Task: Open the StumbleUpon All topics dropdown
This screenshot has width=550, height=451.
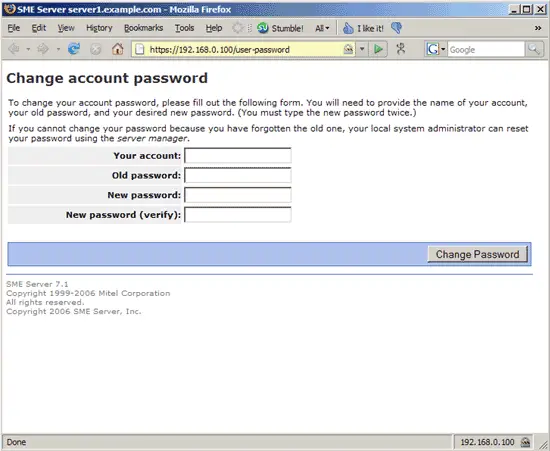Action: pos(322,28)
